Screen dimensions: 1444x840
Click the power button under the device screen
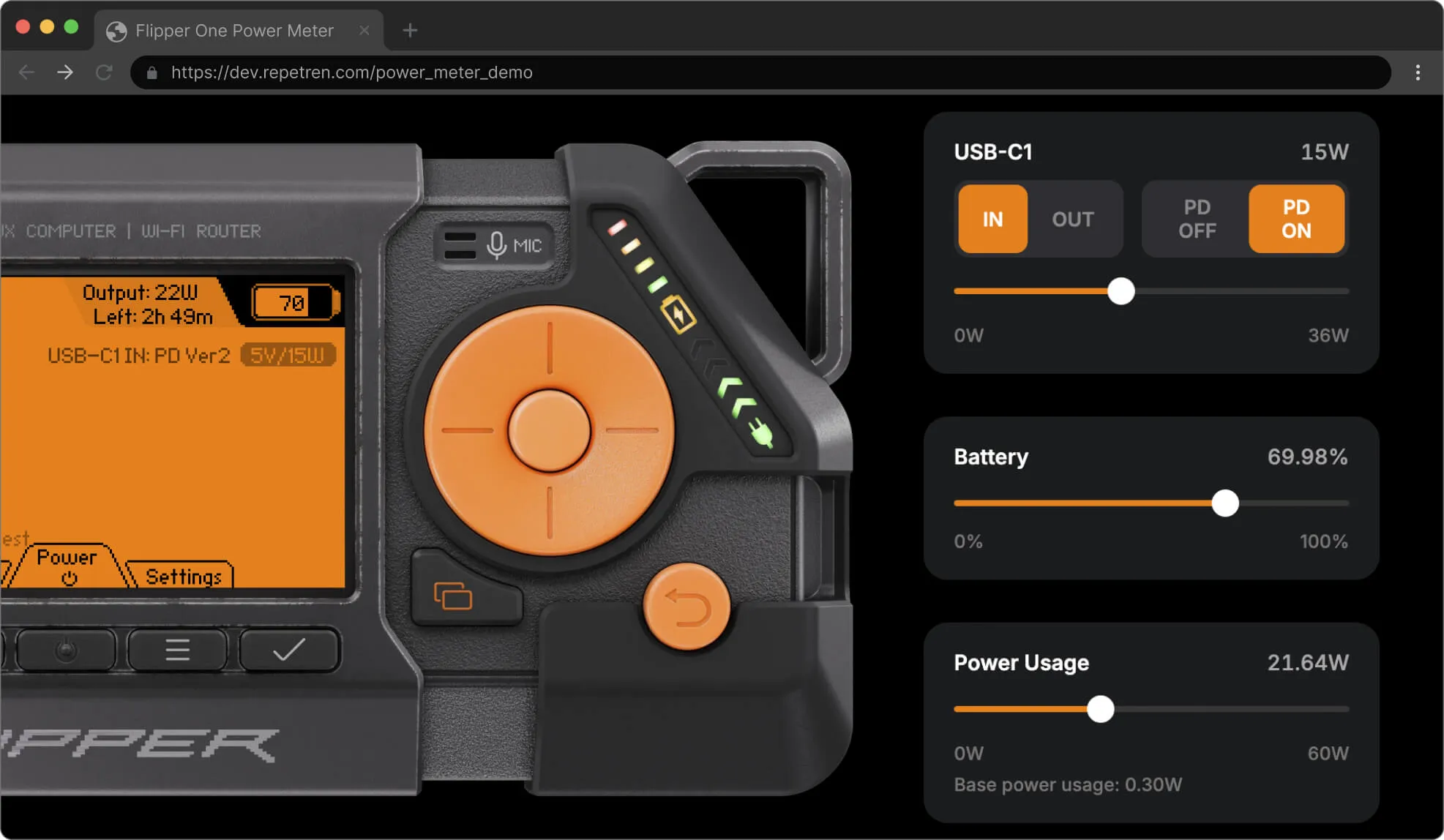[x=66, y=649]
